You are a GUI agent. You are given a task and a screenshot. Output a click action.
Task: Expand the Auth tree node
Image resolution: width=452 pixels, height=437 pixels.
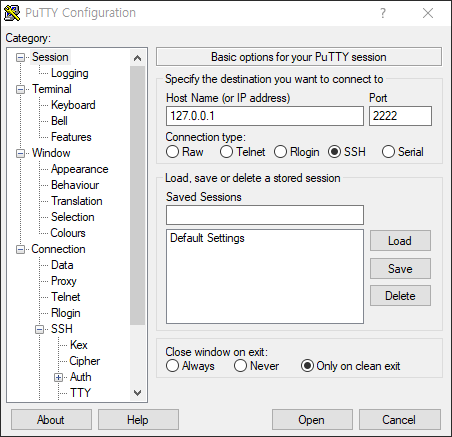[x=59, y=378]
